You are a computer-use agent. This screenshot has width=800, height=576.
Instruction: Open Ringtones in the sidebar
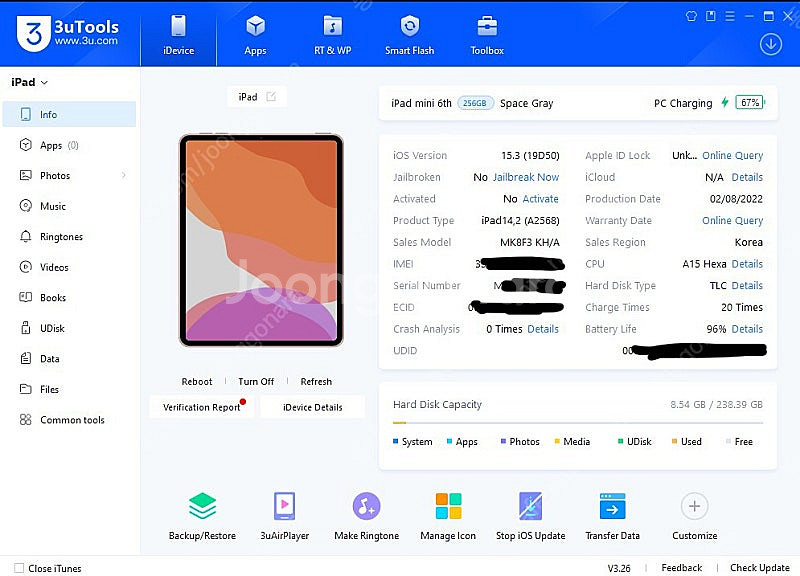pyautogui.click(x=69, y=237)
